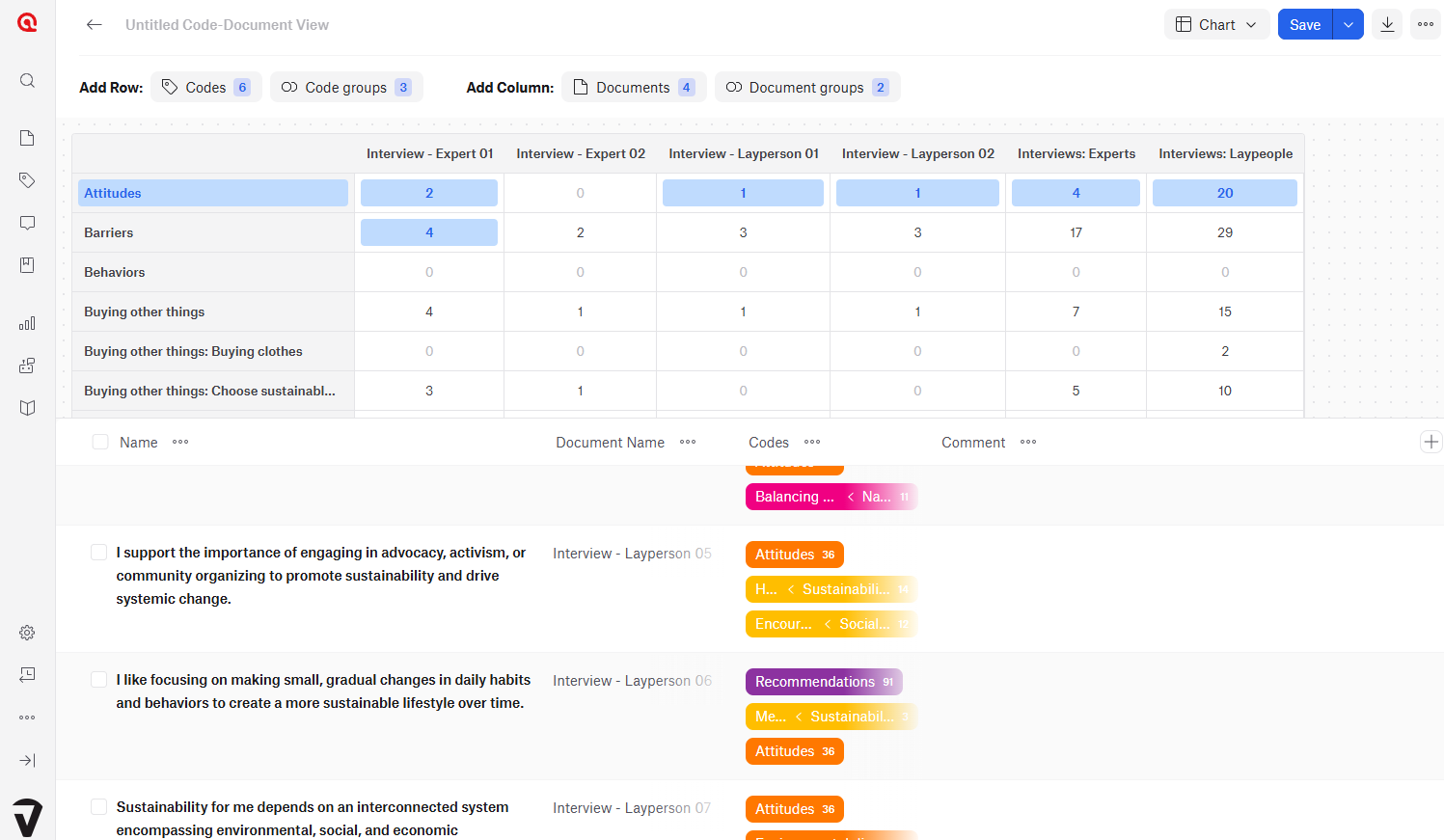Open the AI tools robot icon in the sidebar
Screen dimensions: 1444x840
pos(27,366)
